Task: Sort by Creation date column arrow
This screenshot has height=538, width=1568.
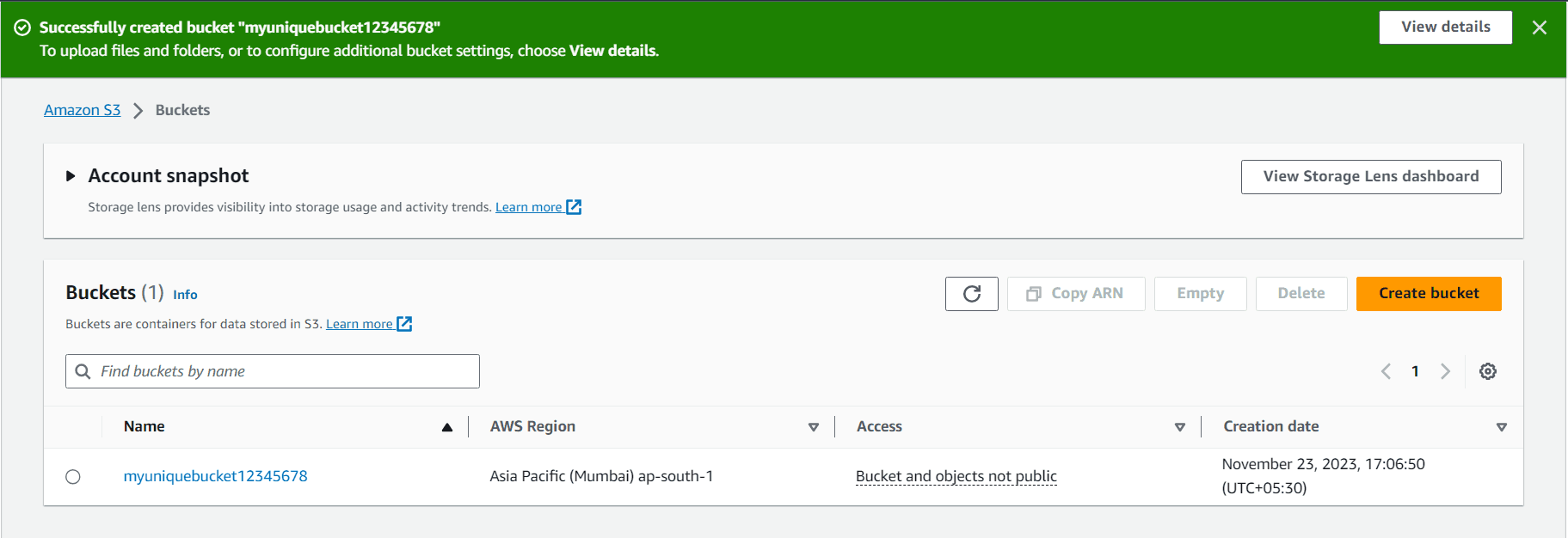Action: pyautogui.click(x=1502, y=427)
